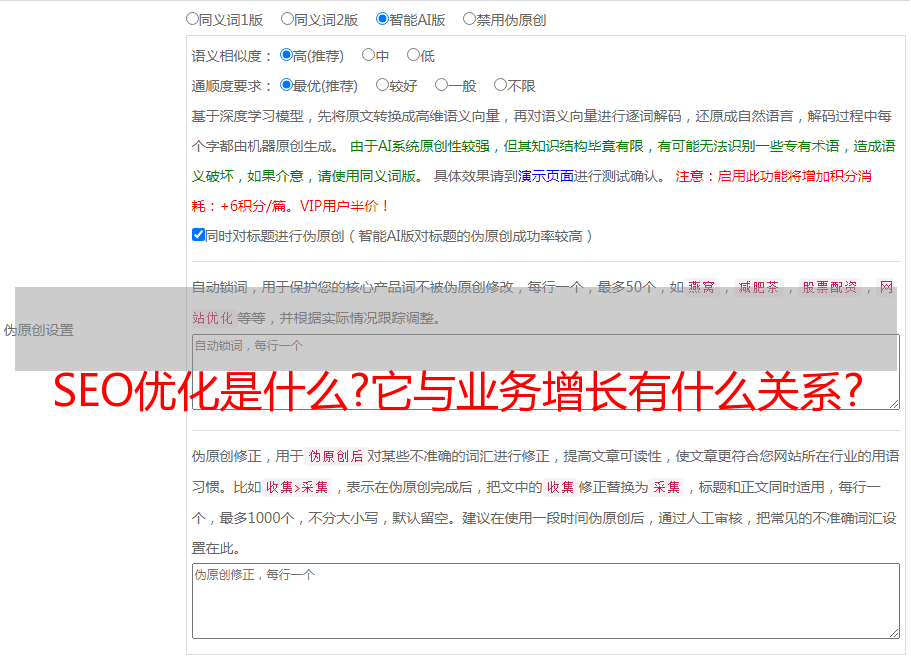Viewport: 911px width, 658px height.
Task: Click the 自动锁词 textarea
Action: (x=546, y=372)
